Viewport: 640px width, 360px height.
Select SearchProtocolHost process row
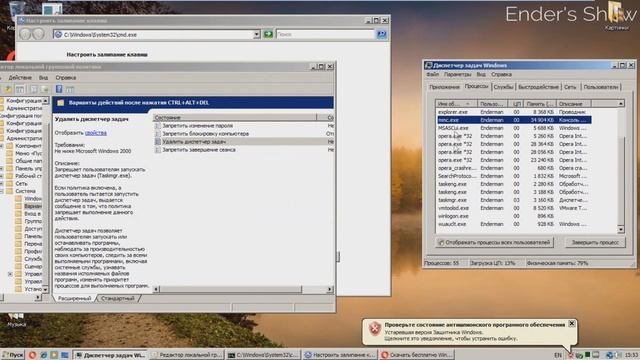click(x=514, y=176)
